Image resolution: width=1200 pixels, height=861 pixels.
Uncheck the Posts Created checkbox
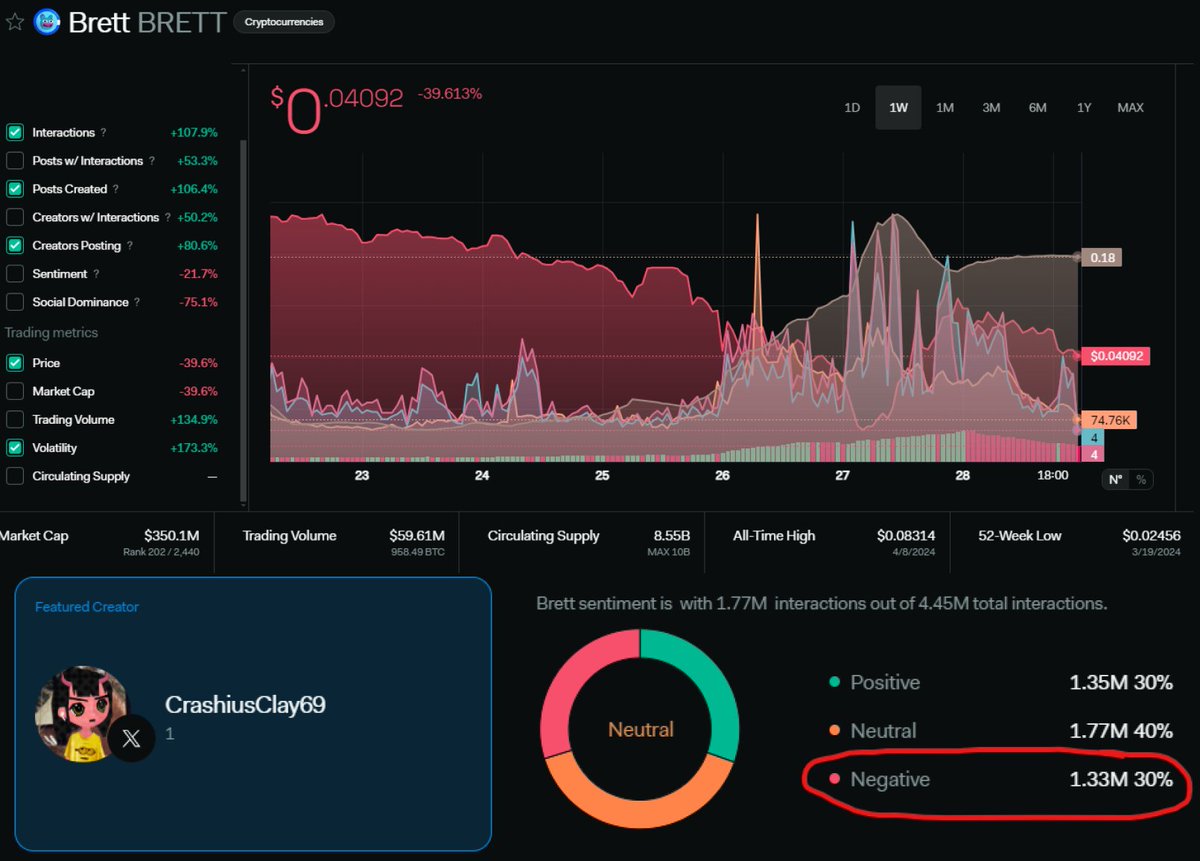pyautogui.click(x=15, y=188)
